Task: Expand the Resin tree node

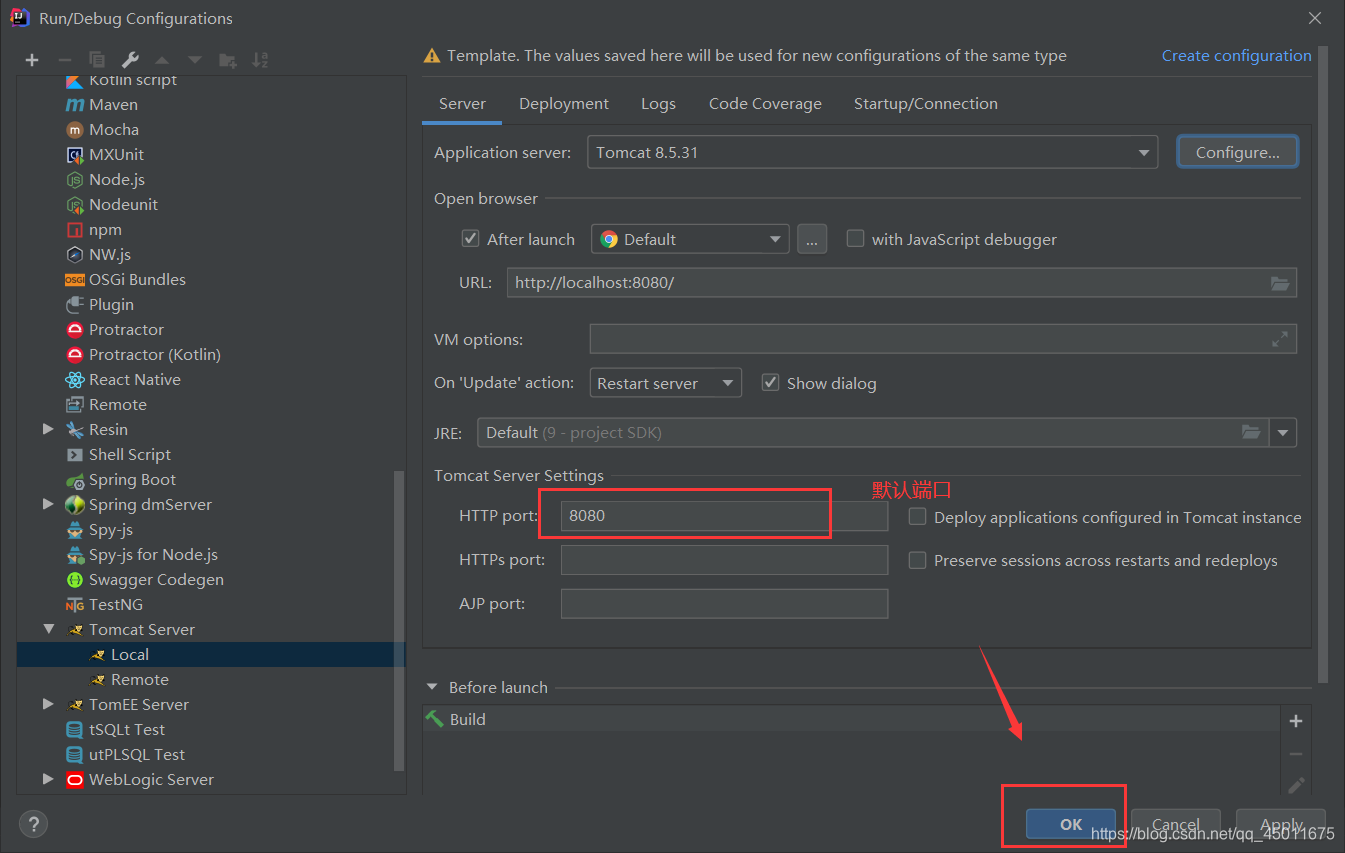Action: [x=48, y=429]
